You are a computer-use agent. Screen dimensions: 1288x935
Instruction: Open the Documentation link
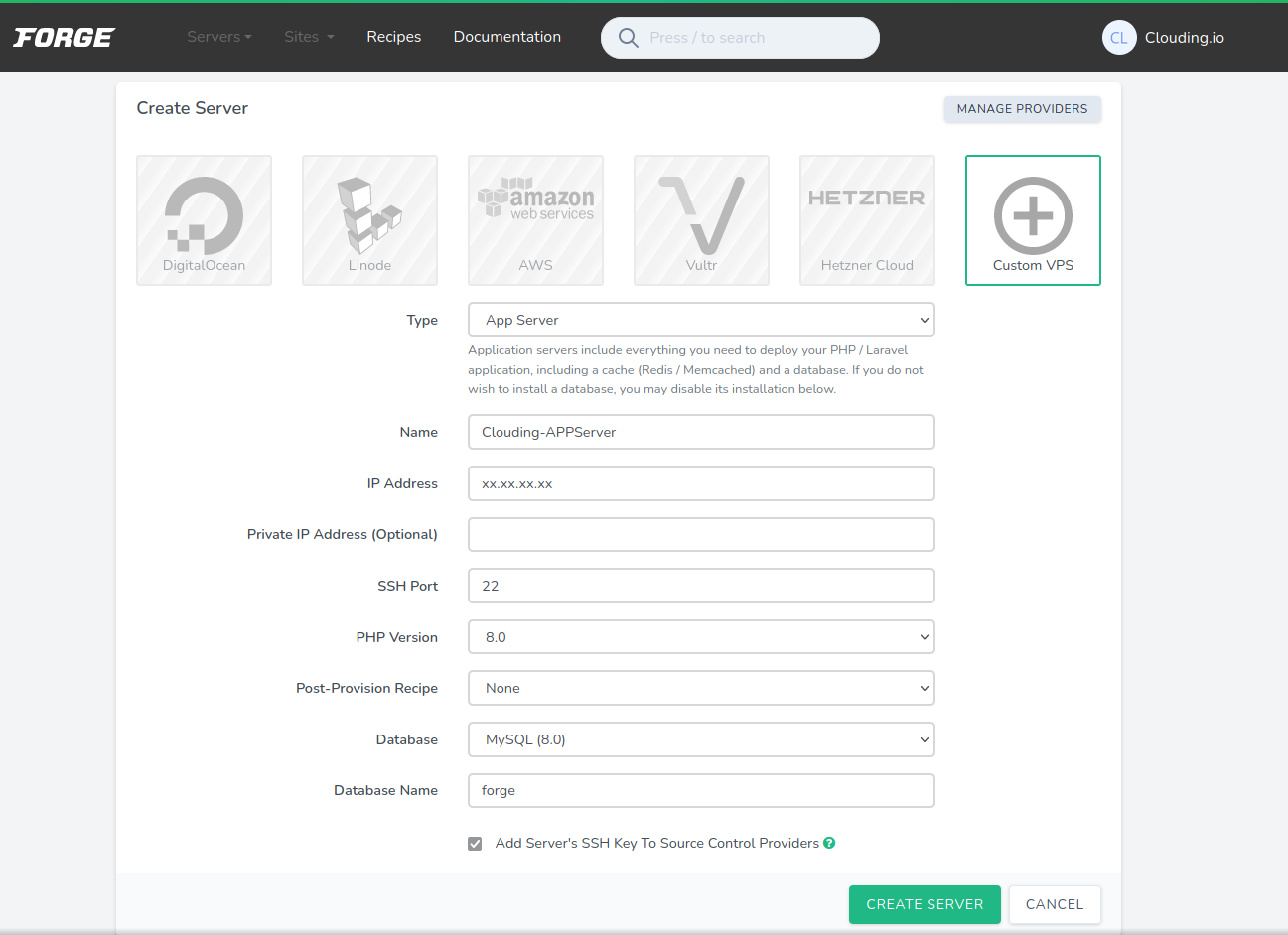click(507, 37)
